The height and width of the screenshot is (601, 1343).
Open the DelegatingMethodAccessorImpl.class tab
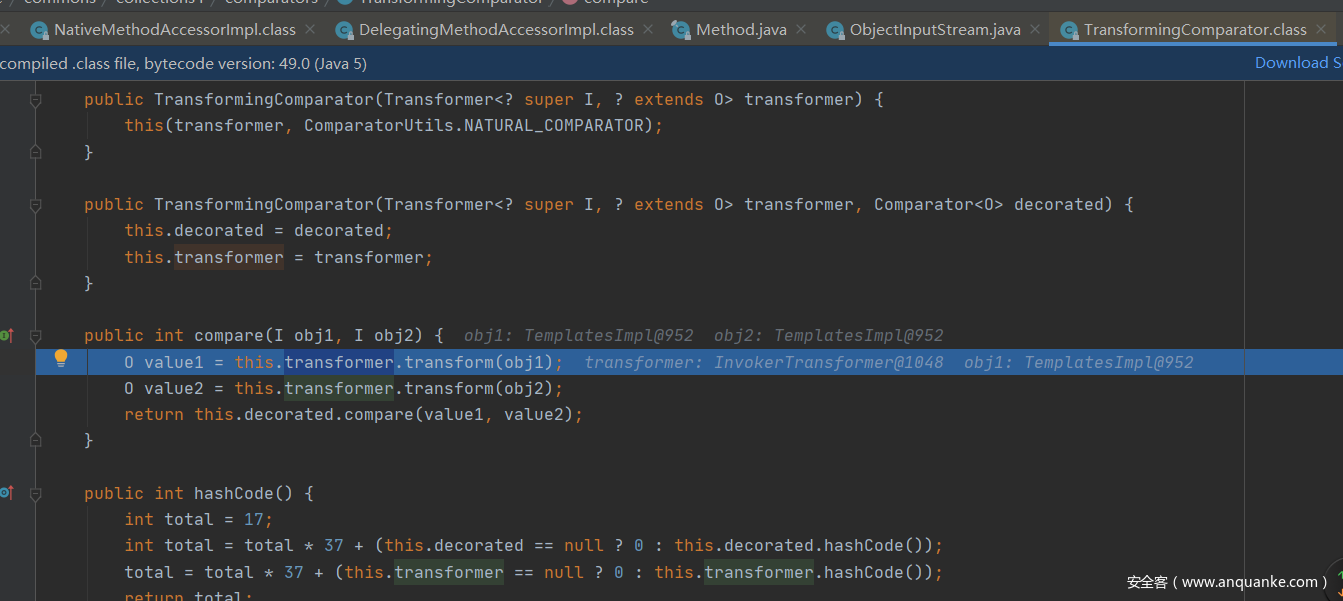click(495, 30)
